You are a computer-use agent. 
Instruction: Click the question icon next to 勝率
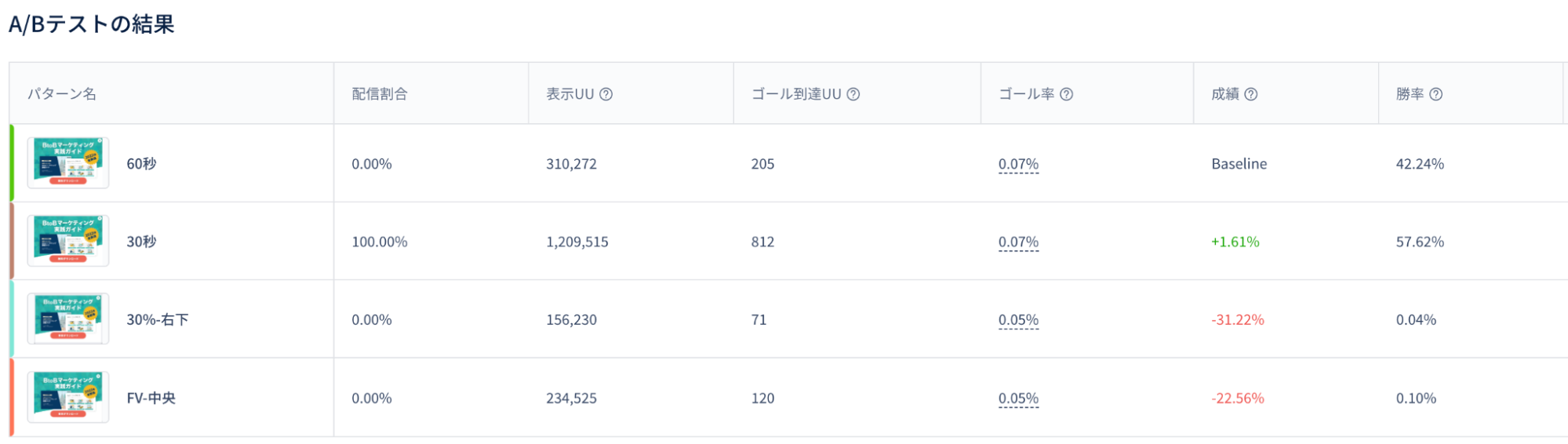(x=1435, y=94)
